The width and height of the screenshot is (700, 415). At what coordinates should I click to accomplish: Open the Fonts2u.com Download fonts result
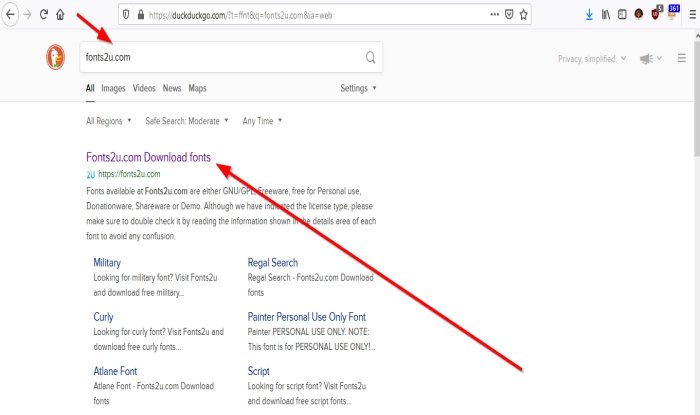pyautogui.click(x=148, y=157)
